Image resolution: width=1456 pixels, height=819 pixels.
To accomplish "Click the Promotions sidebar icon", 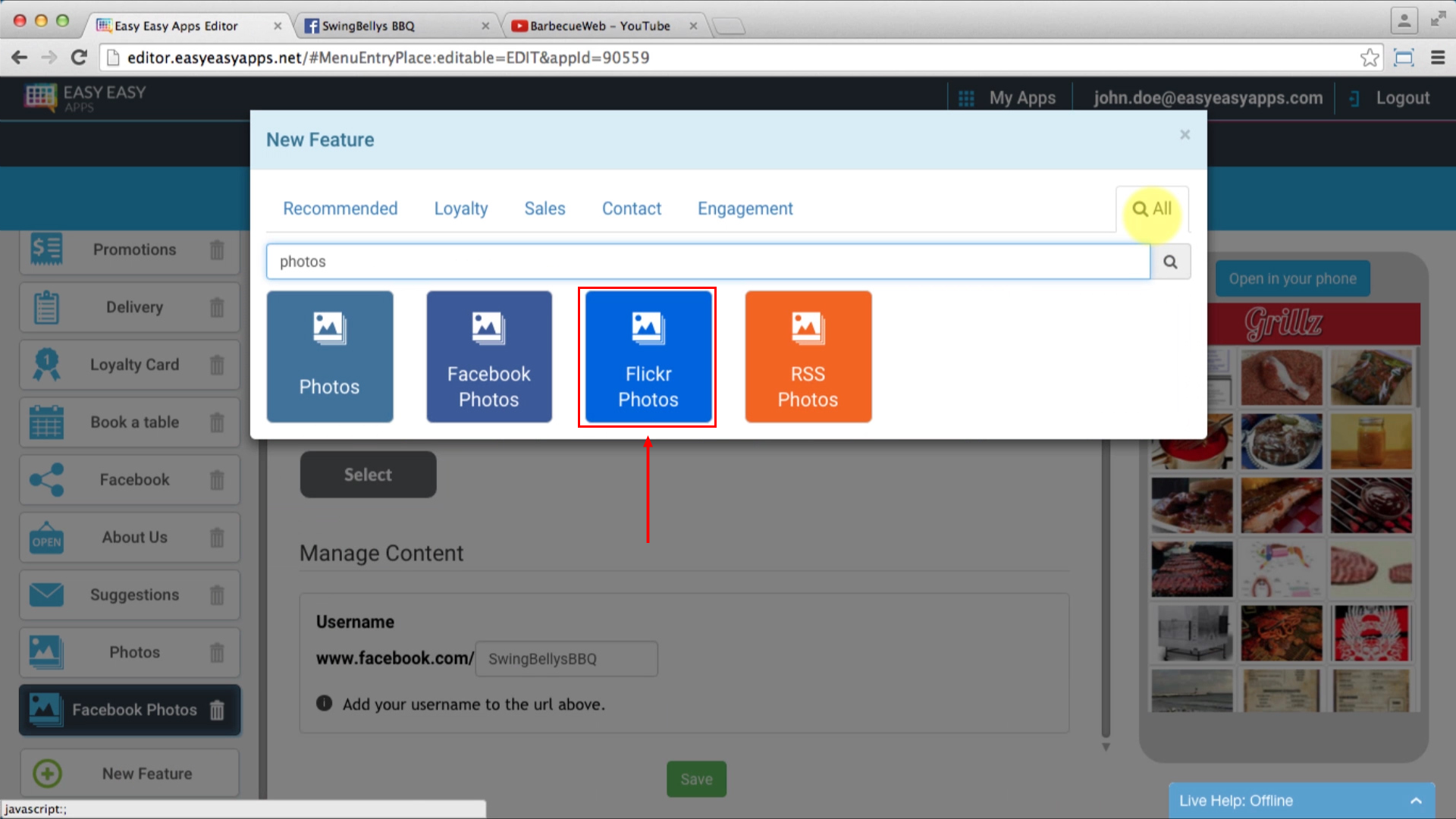I will (47, 250).
